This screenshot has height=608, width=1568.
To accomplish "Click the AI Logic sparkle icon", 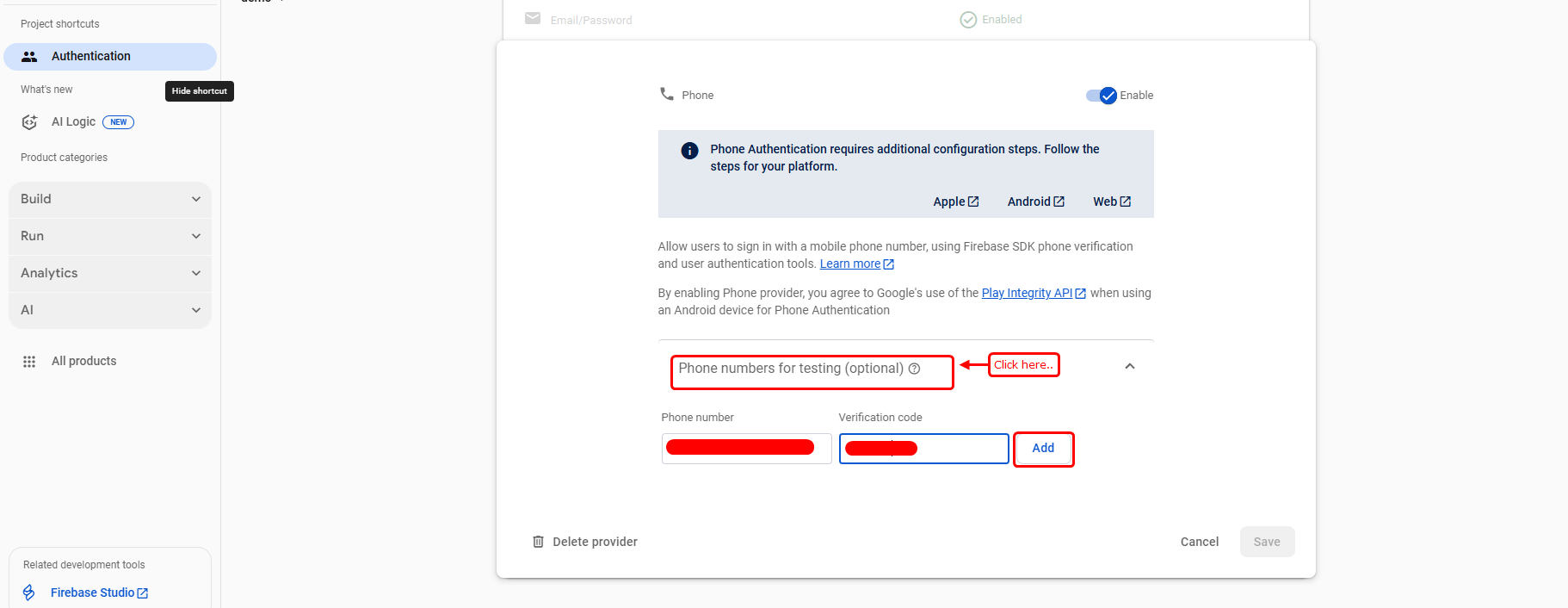I will 29,122.
